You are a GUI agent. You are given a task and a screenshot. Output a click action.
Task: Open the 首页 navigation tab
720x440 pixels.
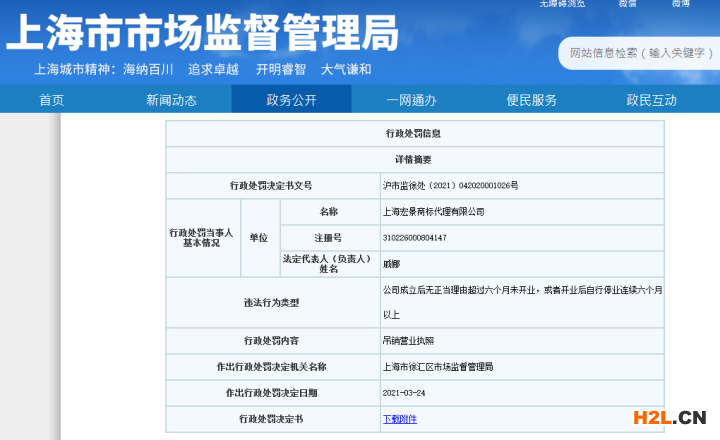51,100
